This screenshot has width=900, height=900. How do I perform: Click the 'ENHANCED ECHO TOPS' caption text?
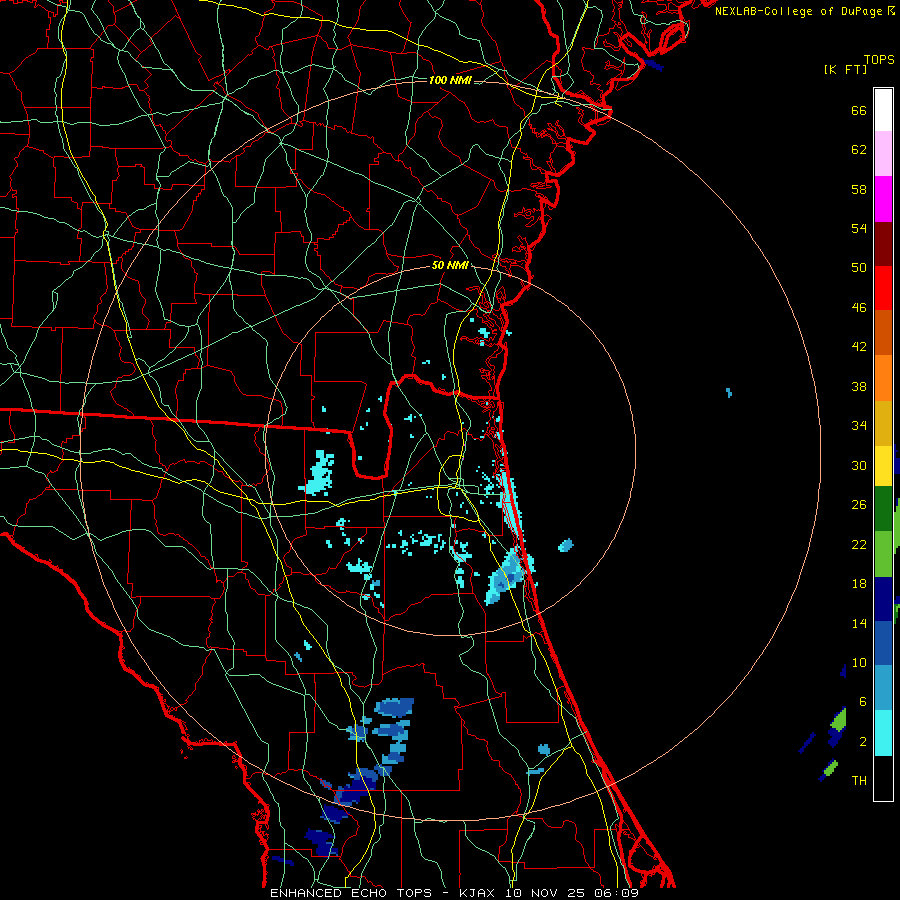351,893
